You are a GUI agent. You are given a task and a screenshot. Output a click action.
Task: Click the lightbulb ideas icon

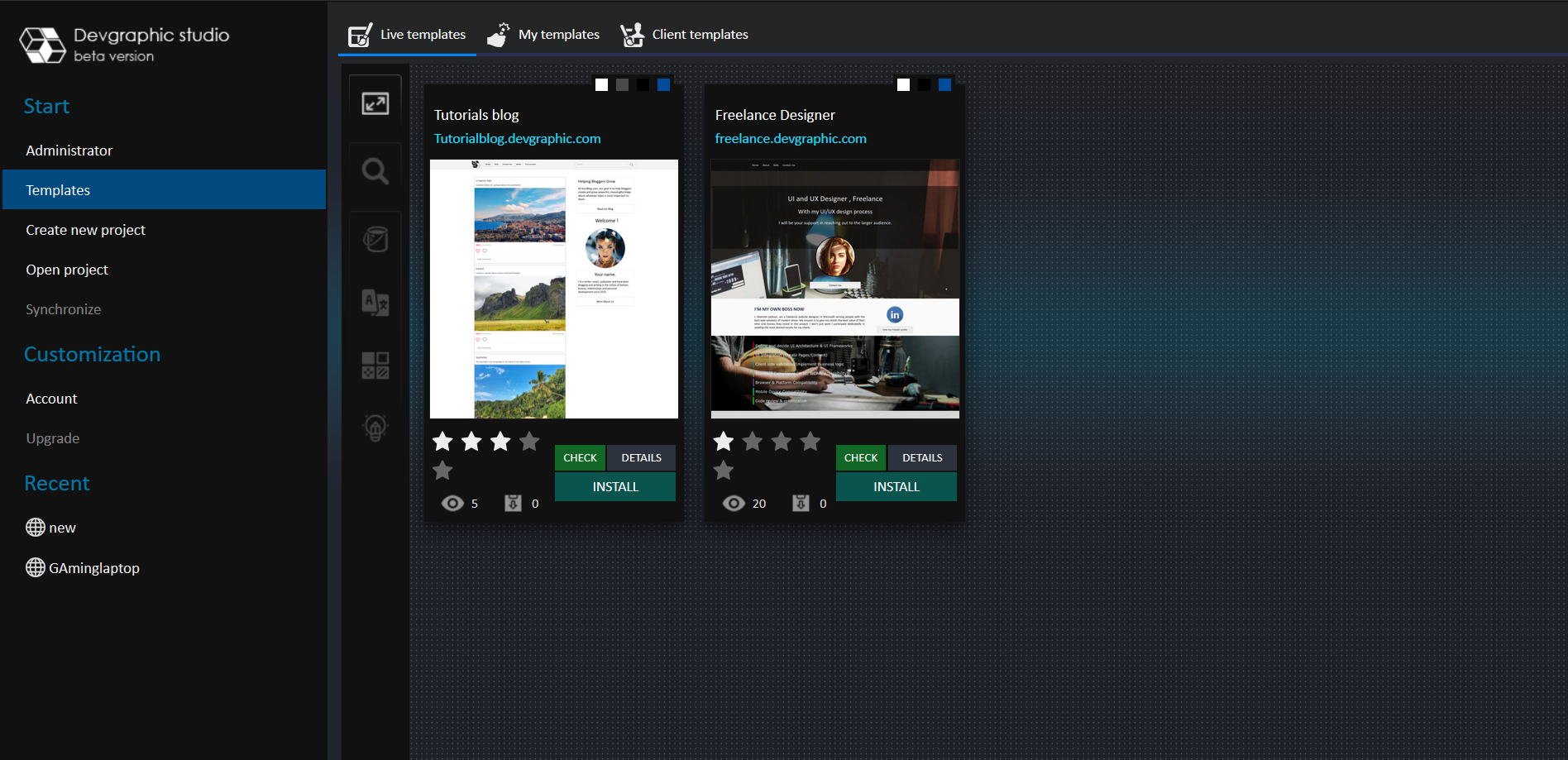[x=375, y=428]
